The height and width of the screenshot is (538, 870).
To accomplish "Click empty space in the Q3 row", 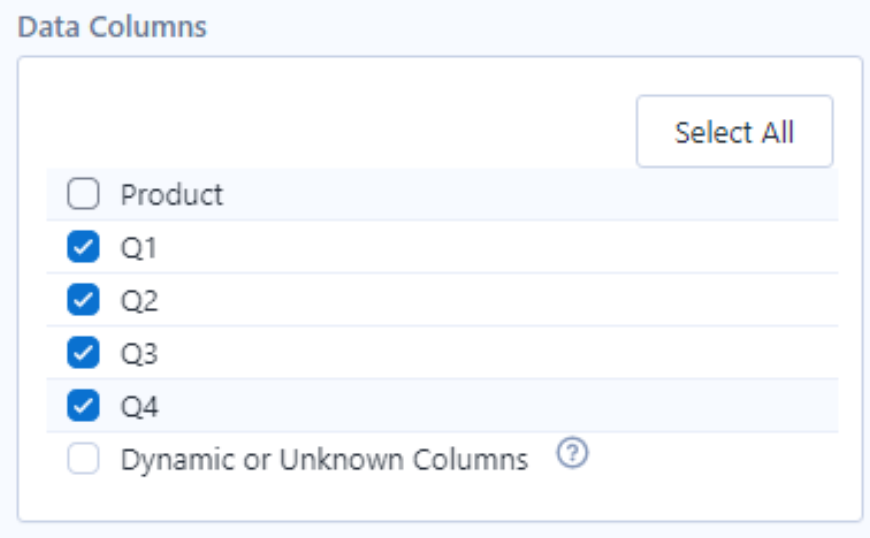I will [499, 353].
